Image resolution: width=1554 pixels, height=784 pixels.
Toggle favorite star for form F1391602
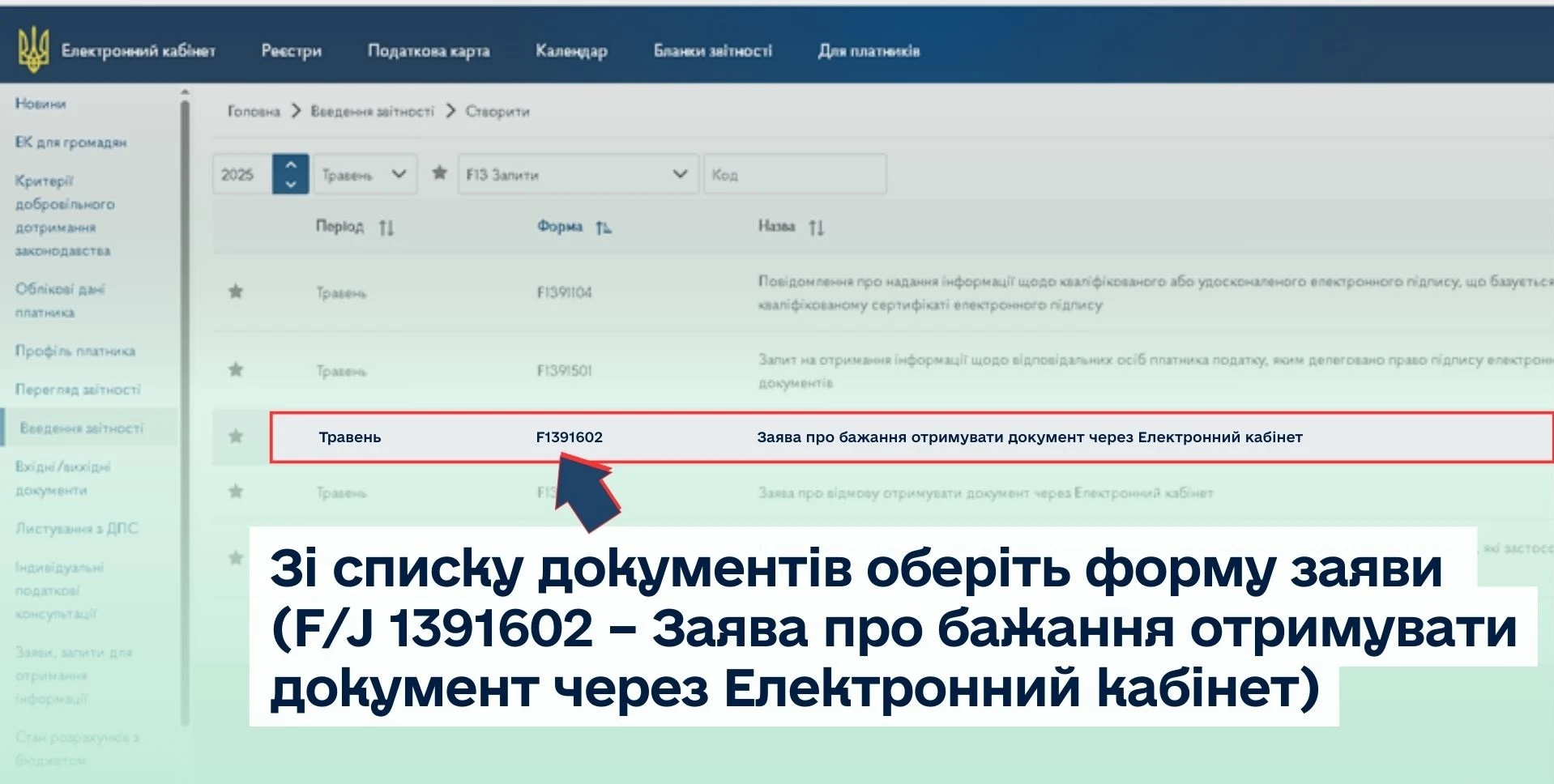pyautogui.click(x=236, y=437)
